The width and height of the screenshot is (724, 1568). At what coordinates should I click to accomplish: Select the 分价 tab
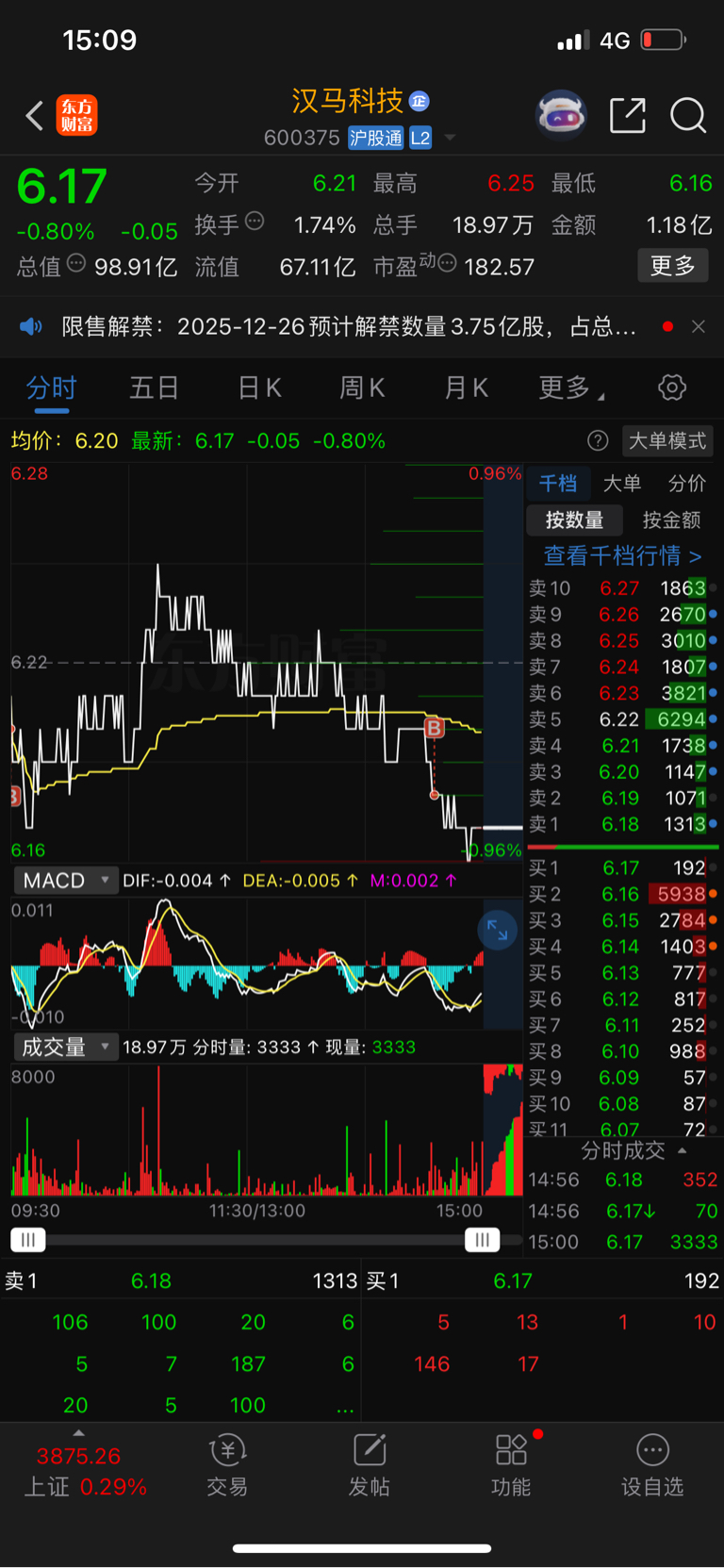coord(687,484)
